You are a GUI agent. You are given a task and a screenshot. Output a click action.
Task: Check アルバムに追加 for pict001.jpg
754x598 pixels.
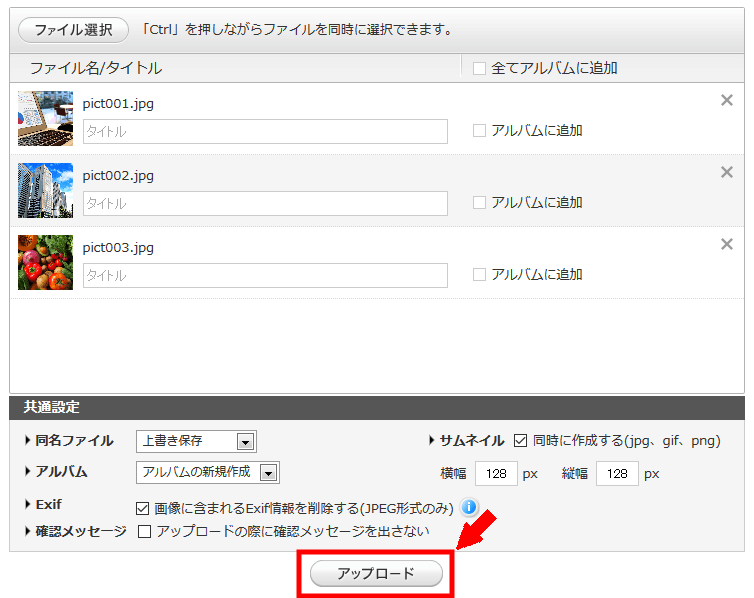pos(479,131)
